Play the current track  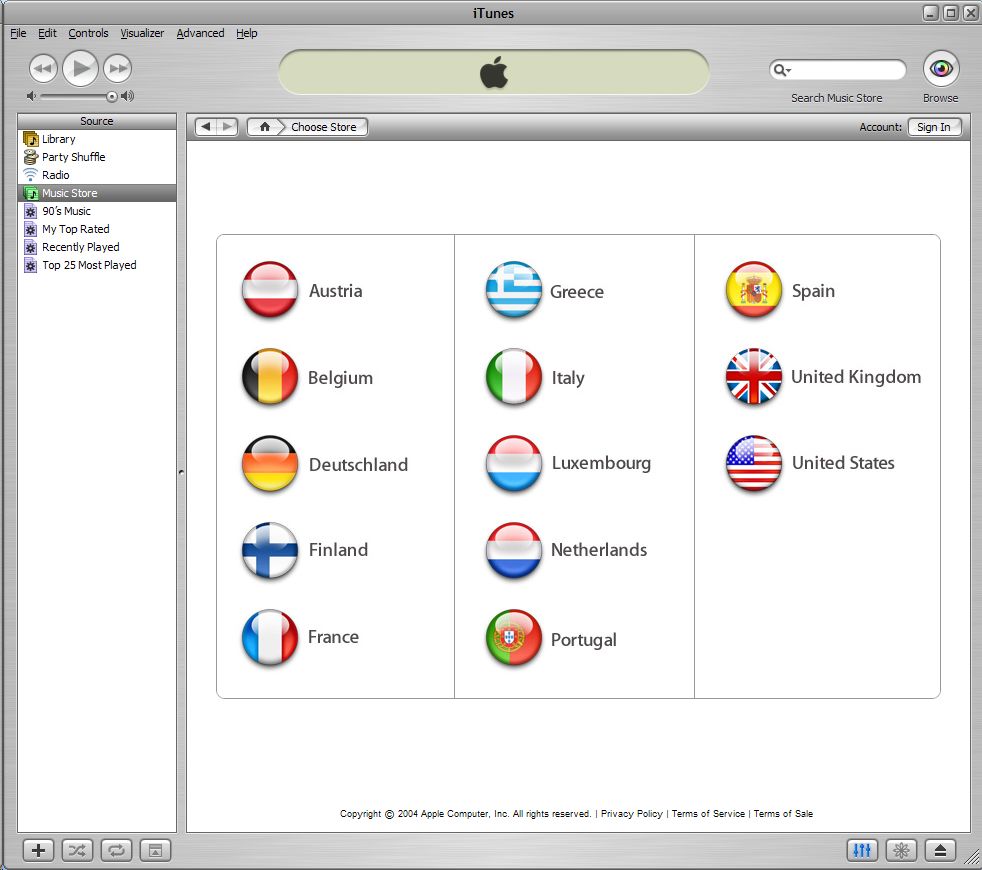(x=81, y=68)
